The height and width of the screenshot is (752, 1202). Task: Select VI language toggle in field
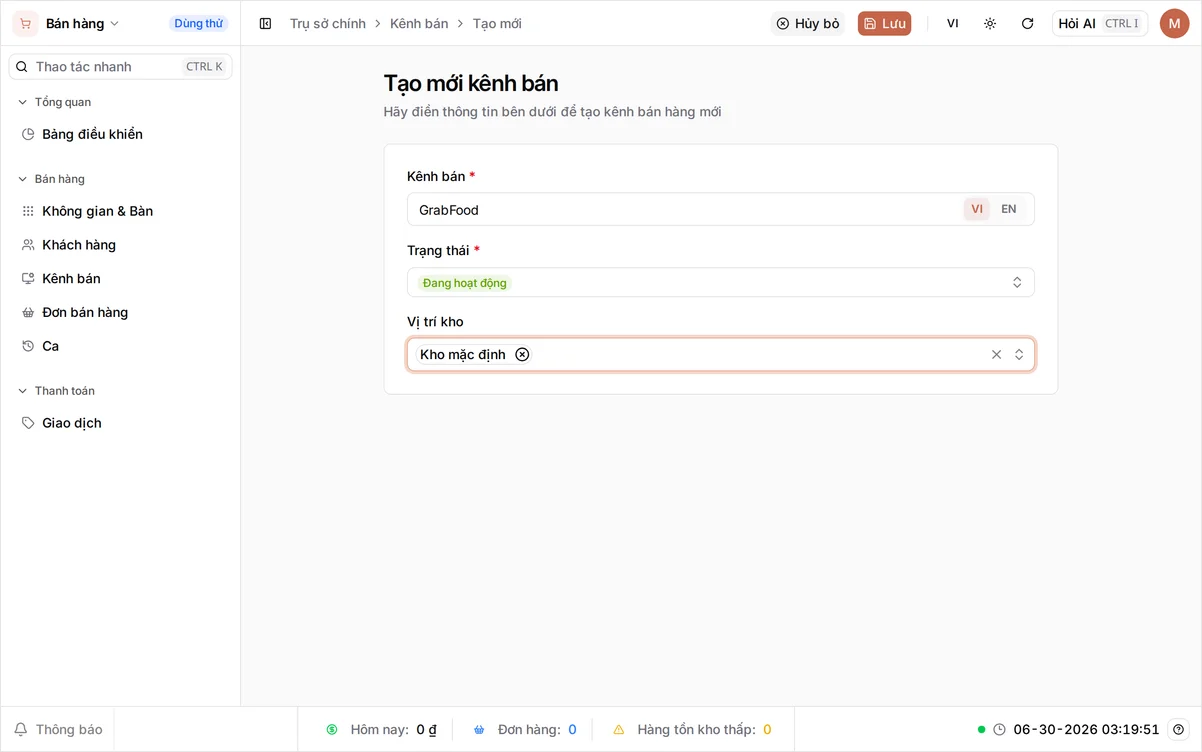tap(977, 209)
